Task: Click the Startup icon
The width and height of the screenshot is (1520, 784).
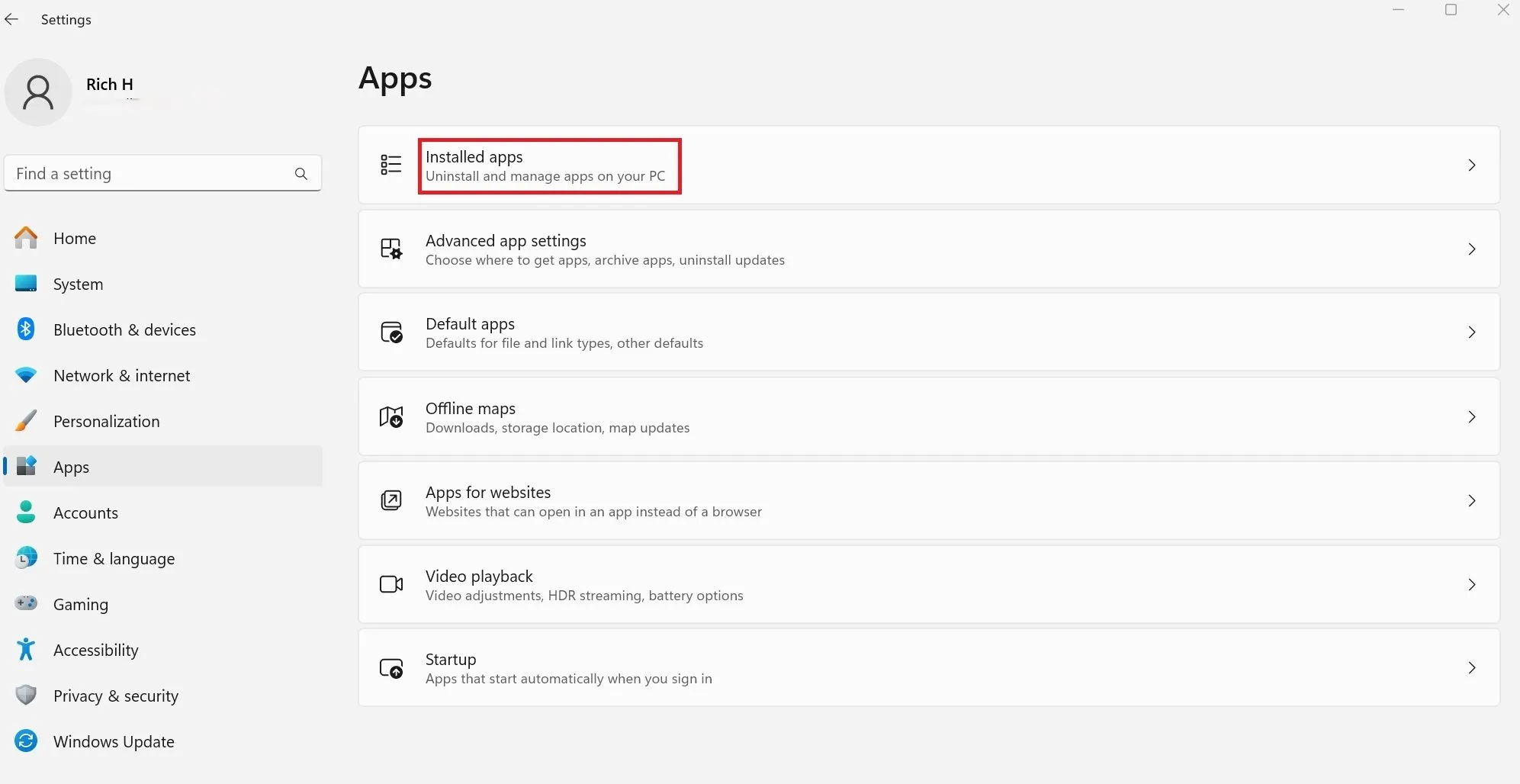Action: [x=391, y=668]
